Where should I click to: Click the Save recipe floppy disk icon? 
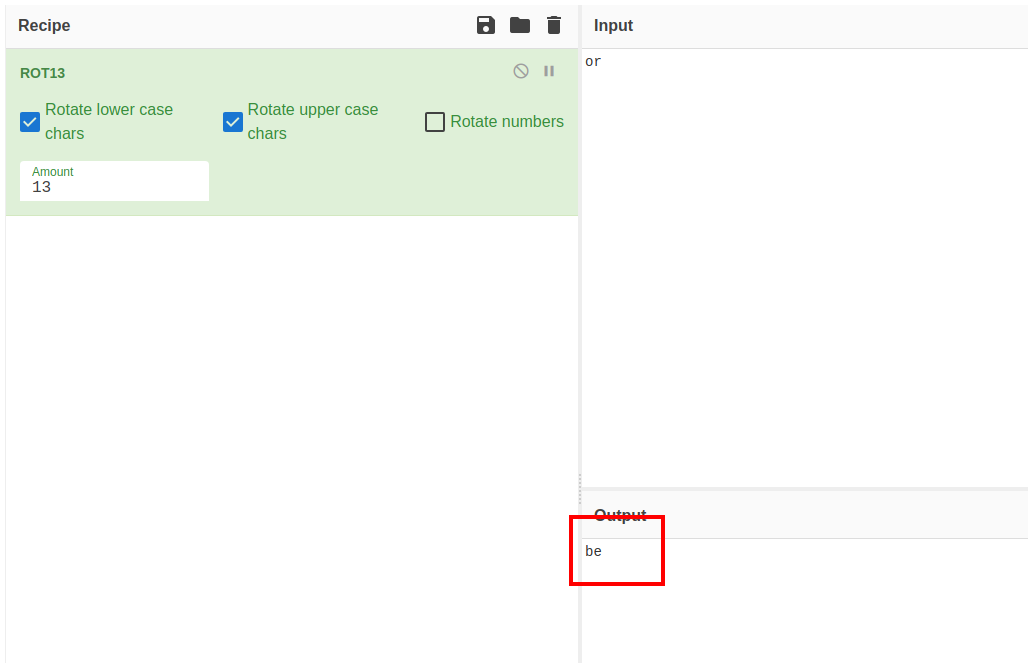(x=486, y=25)
